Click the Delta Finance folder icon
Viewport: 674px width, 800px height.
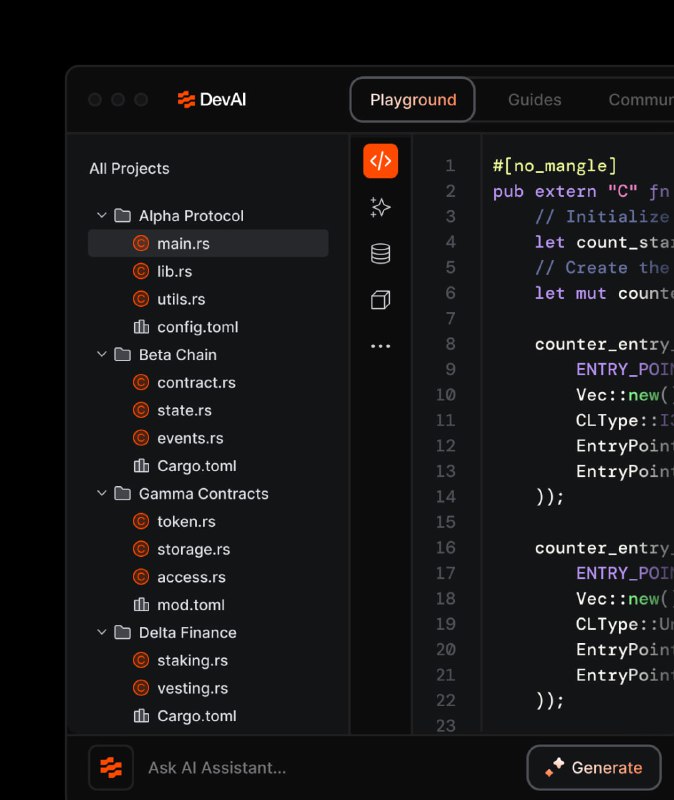(122, 633)
